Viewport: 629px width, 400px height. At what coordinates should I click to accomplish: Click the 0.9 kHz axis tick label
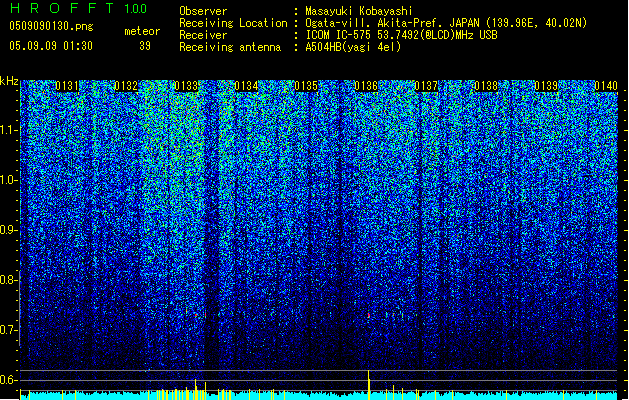tap(9, 230)
